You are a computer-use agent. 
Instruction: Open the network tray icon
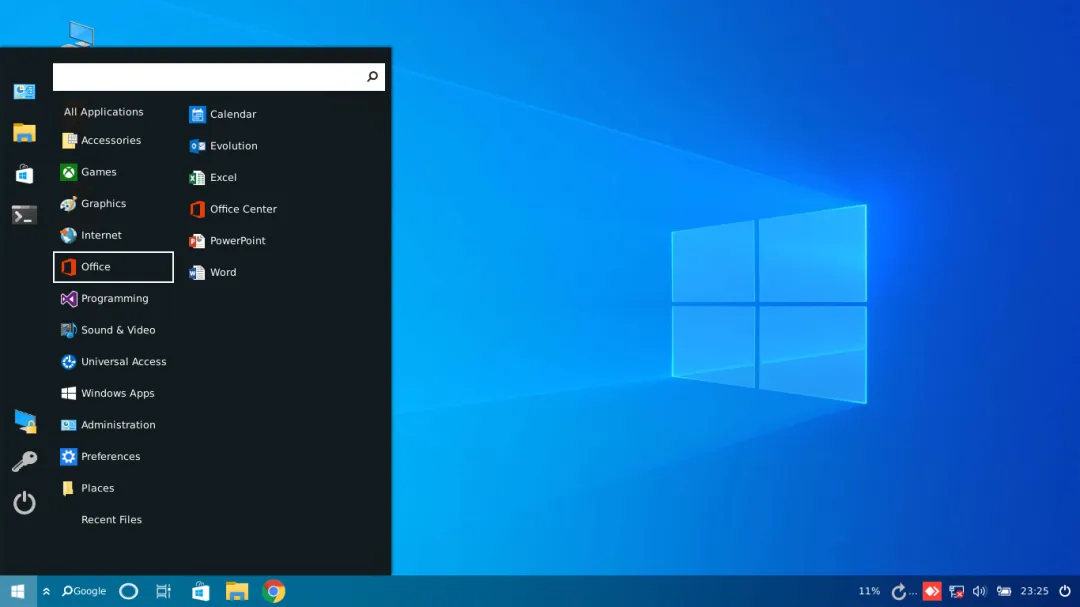[956, 592]
